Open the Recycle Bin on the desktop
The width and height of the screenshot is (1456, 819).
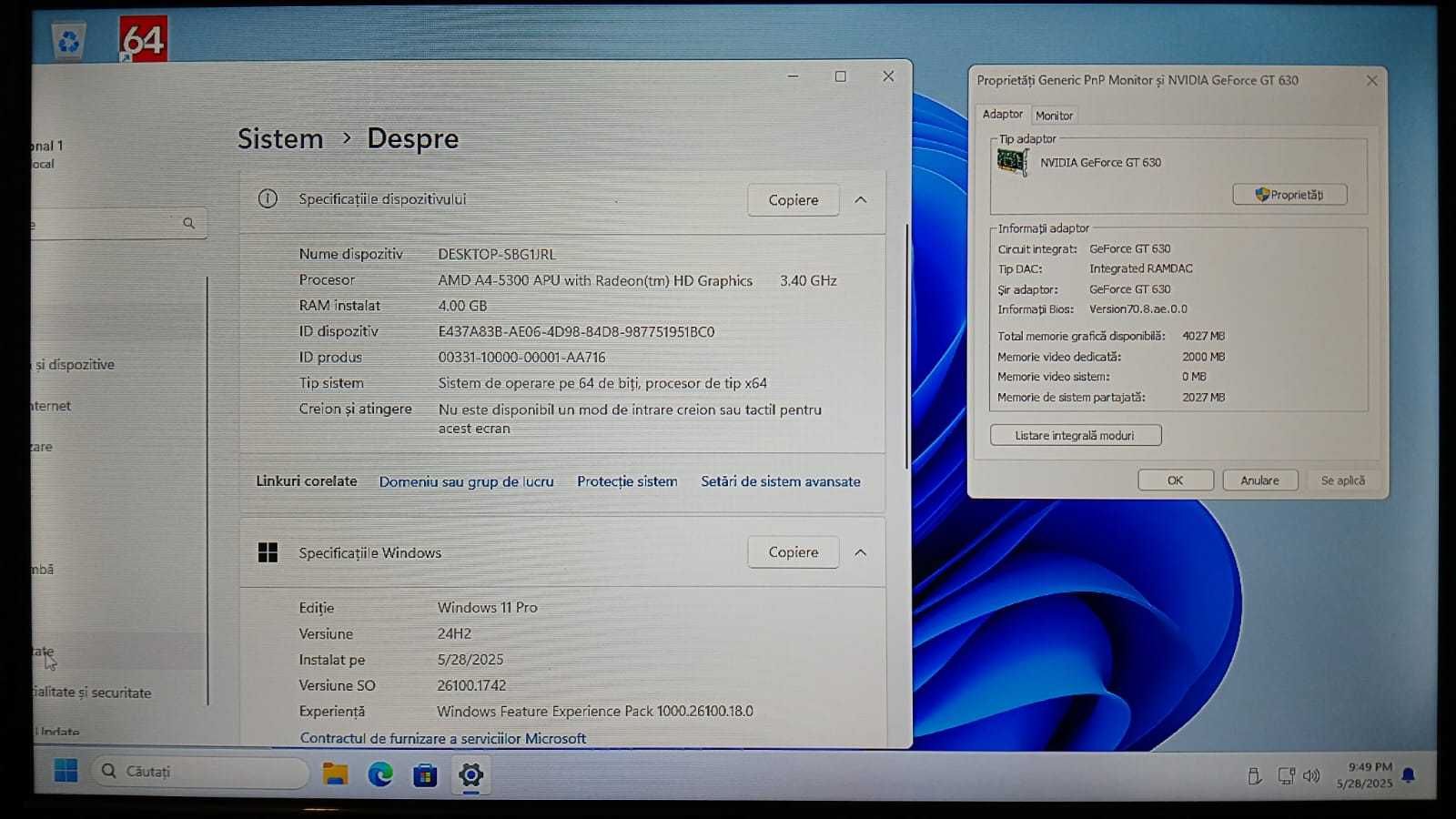(x=69, y=41)
